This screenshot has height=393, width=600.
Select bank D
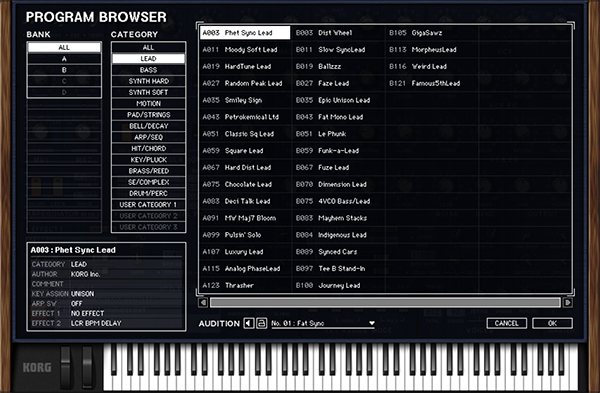pos(64,92)
